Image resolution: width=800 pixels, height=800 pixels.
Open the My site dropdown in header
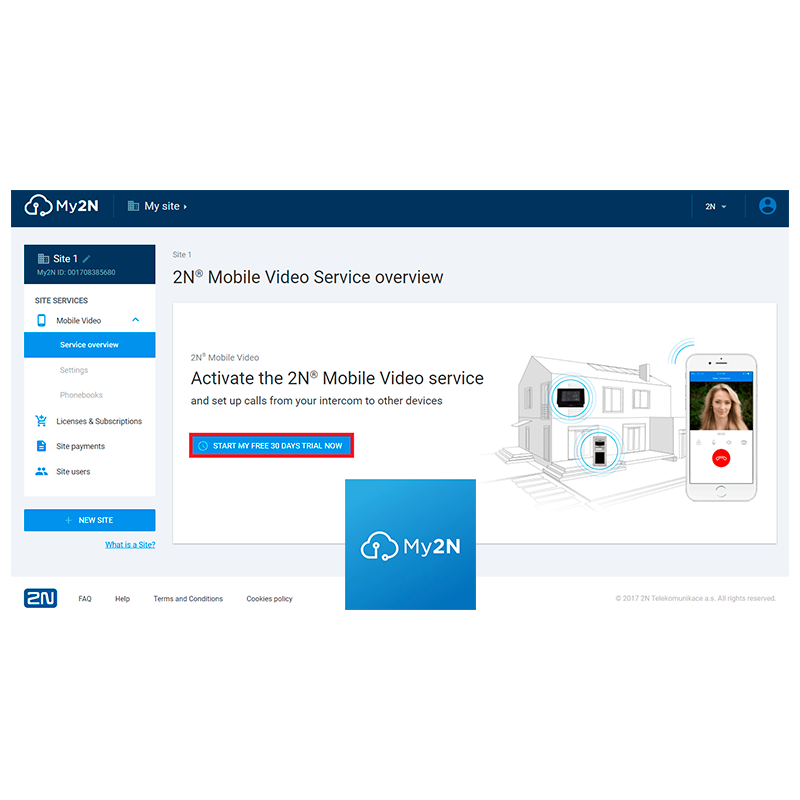coord(158,206)
